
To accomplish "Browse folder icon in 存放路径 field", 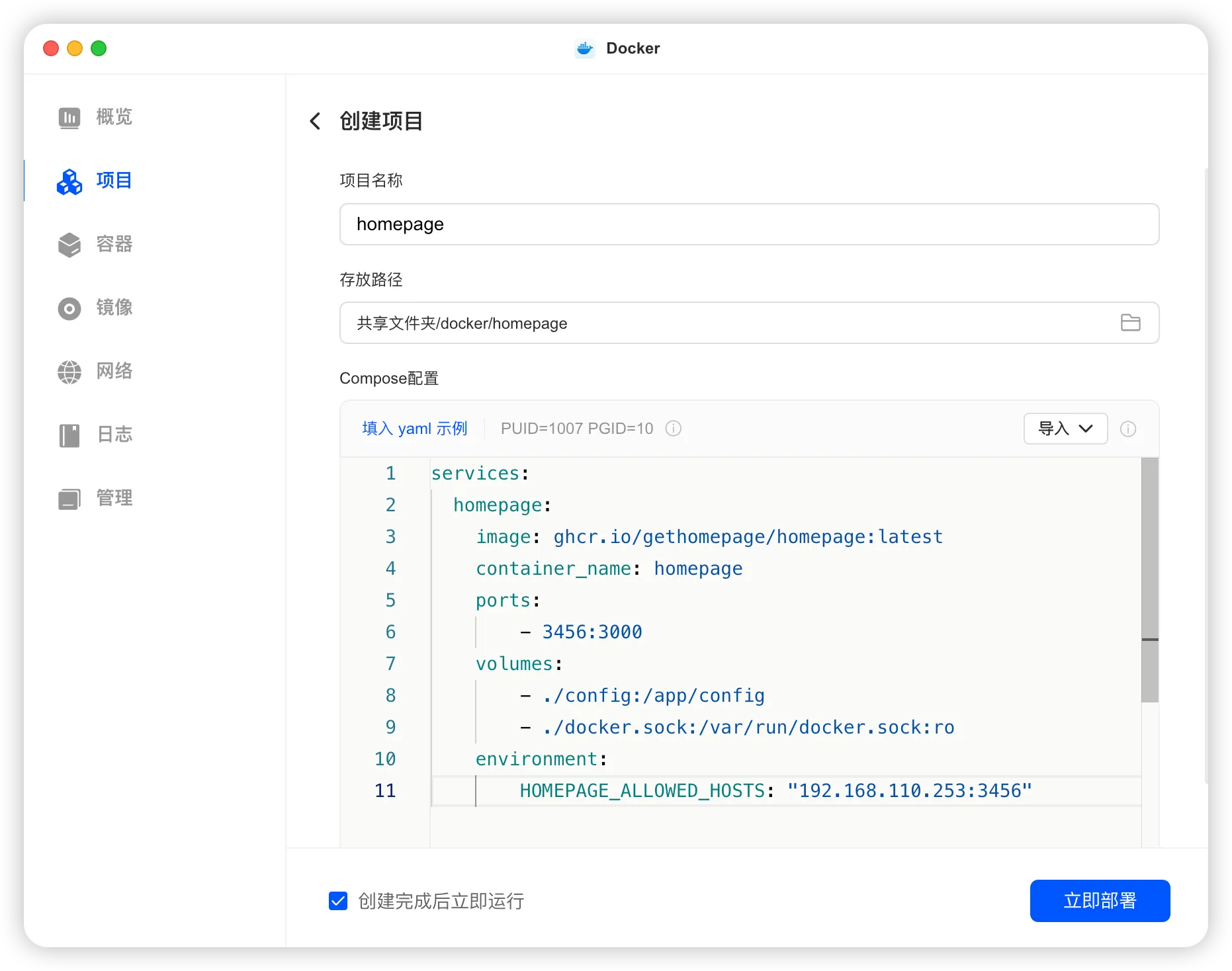I will tap(1130, 323).
